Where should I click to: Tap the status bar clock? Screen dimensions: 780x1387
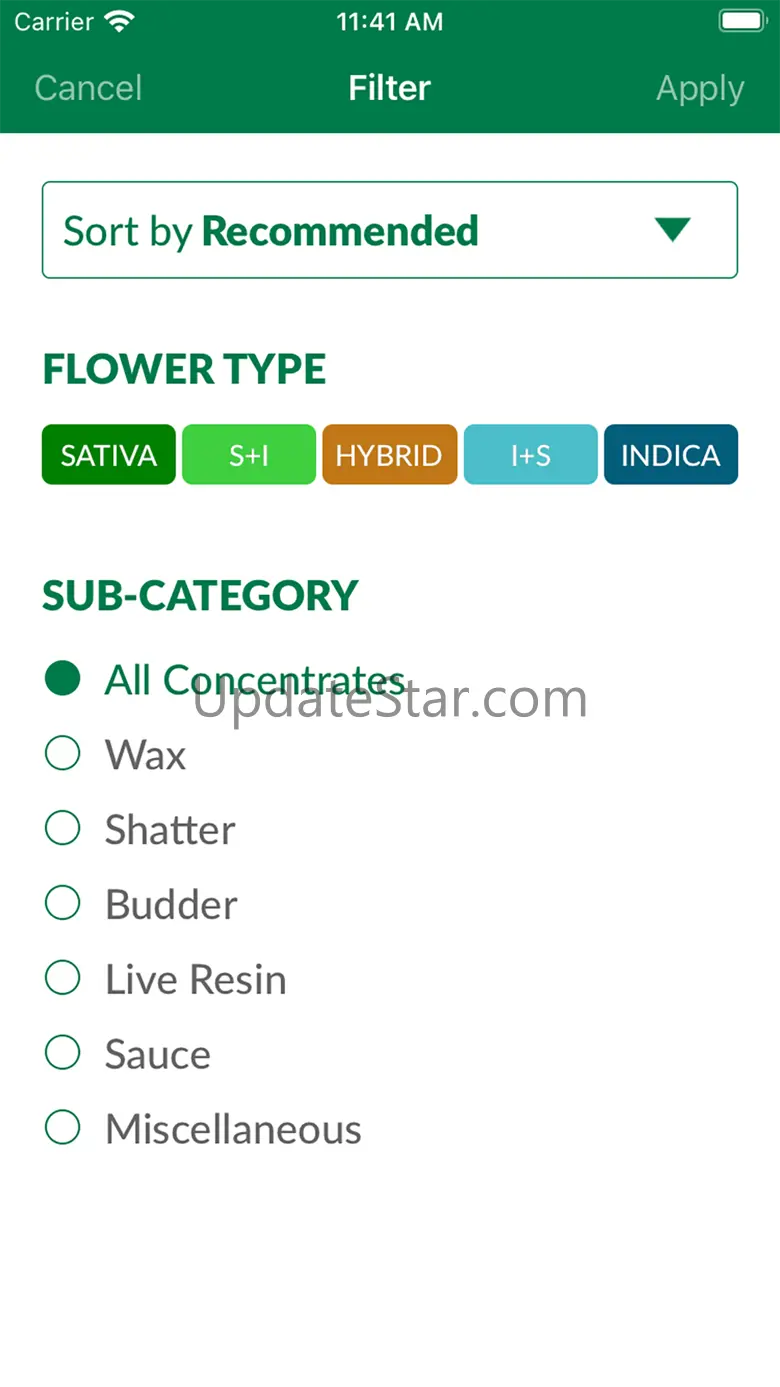click(389, 22)
